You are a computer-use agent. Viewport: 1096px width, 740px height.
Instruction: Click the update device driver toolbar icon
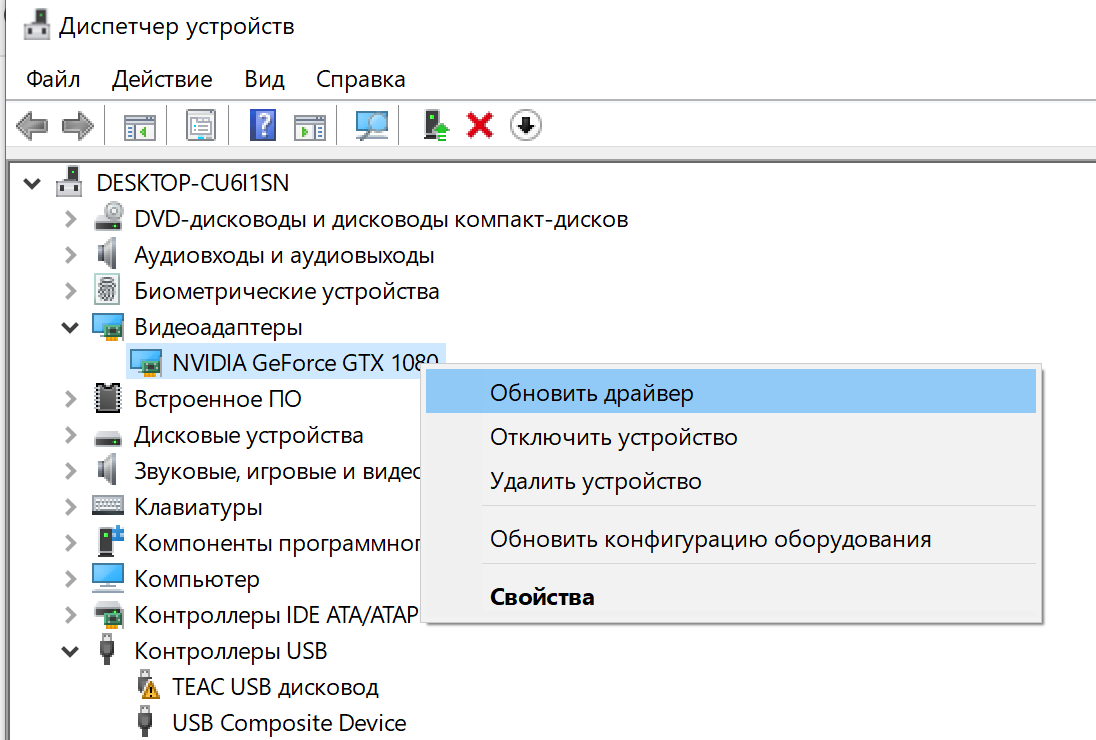pyautogui.click(x=436, y=126)
